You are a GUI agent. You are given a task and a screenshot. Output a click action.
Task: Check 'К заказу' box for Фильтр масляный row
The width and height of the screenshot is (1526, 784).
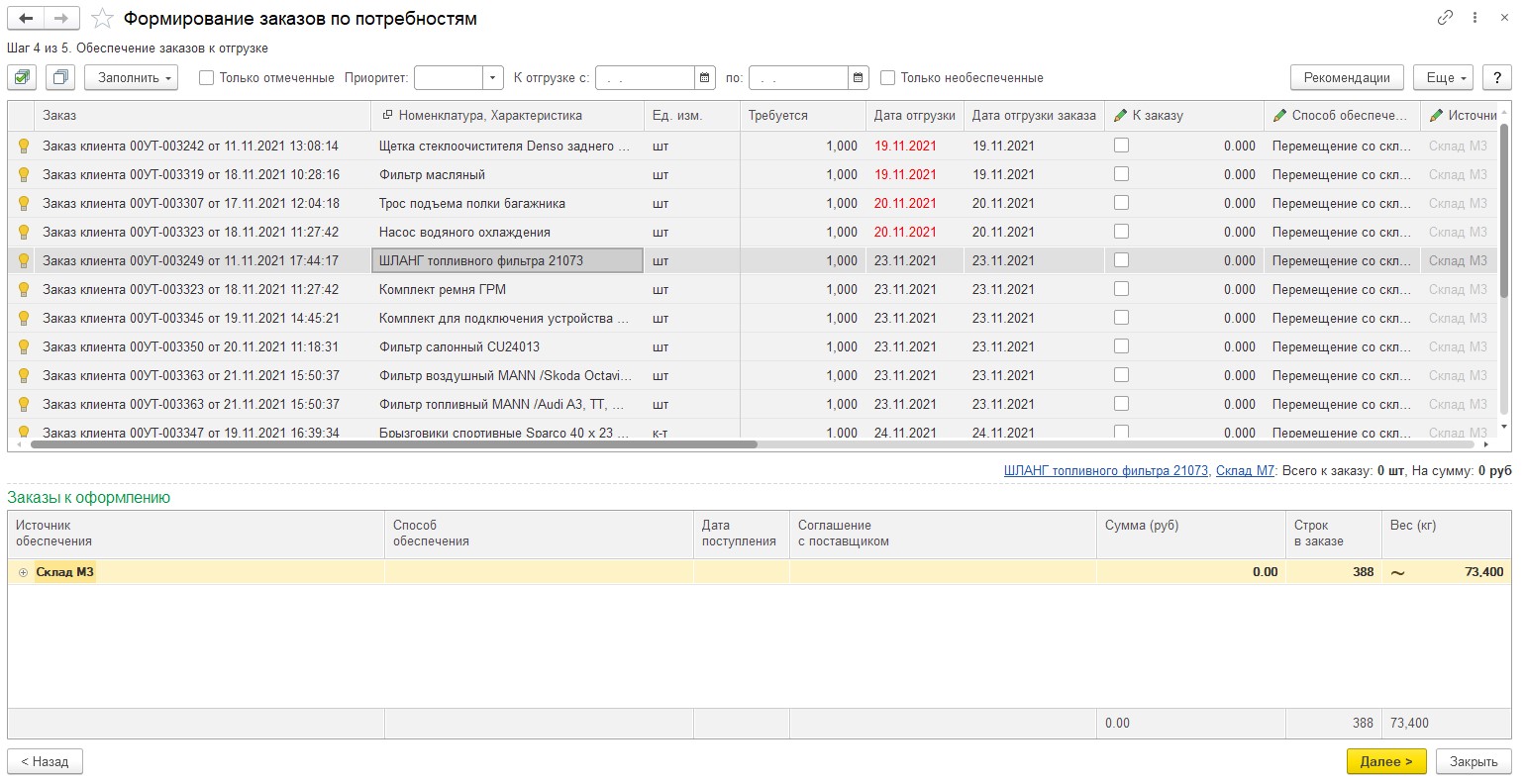(x=1121, y=174)
